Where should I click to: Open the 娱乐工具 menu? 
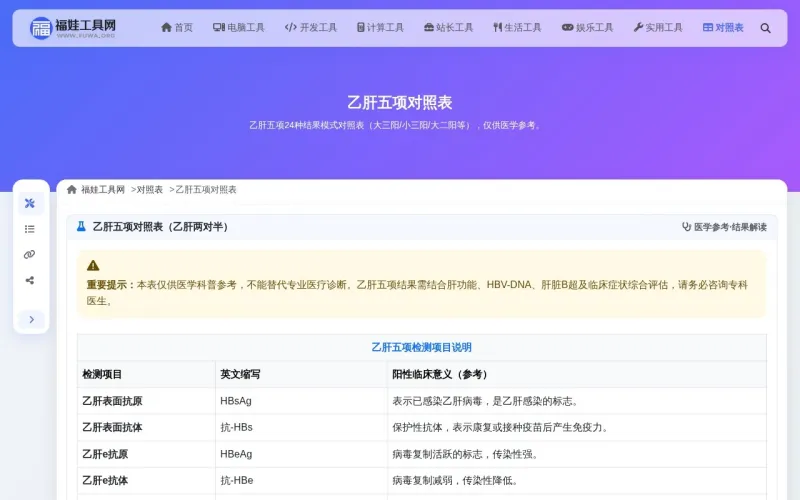tap(587, 28)
